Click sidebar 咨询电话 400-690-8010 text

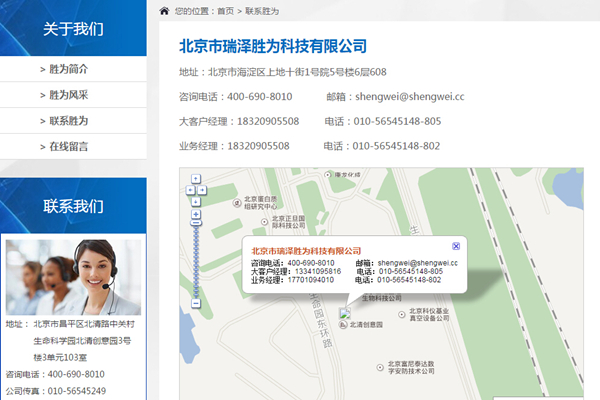tap(55, 374)
